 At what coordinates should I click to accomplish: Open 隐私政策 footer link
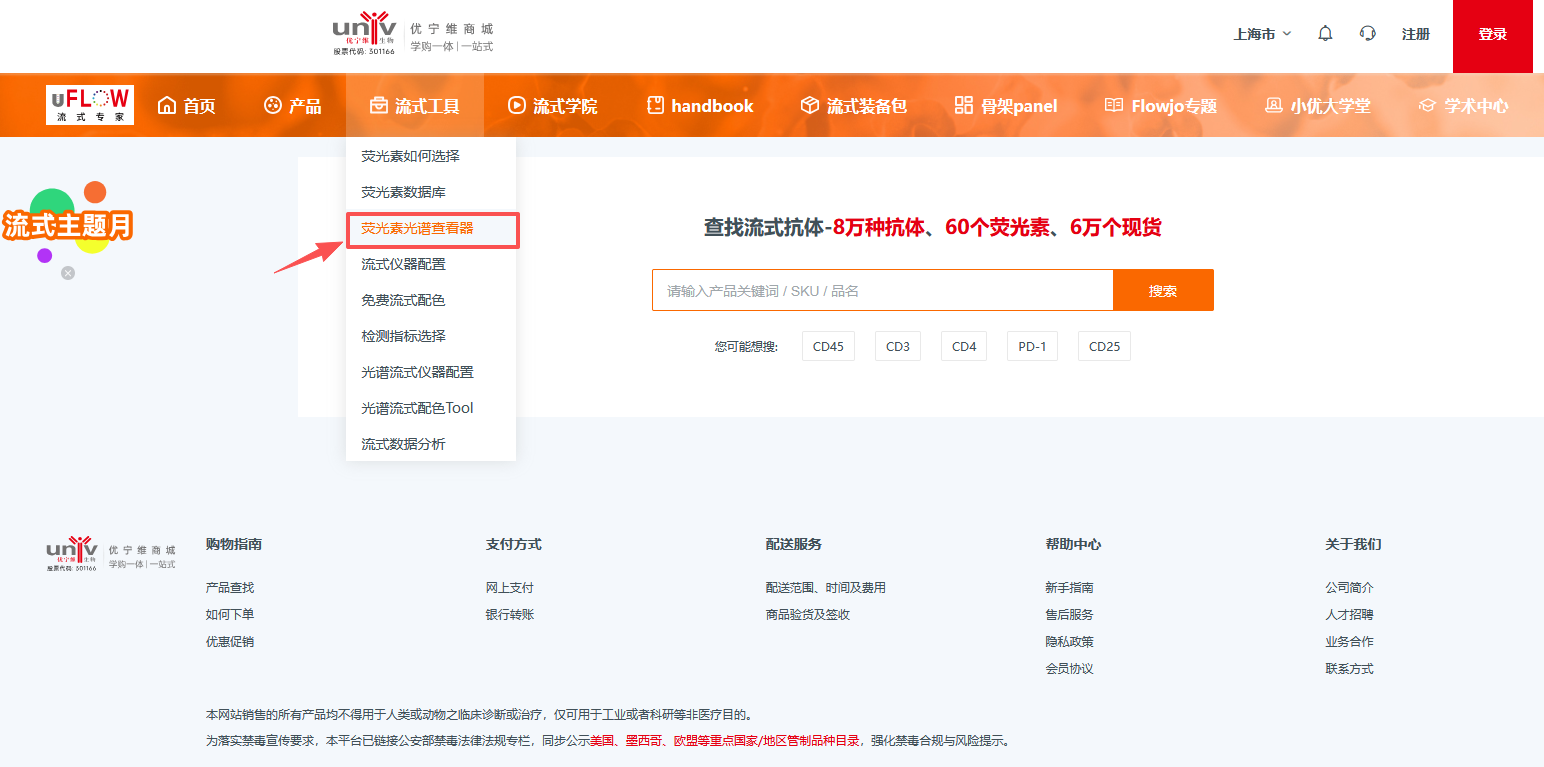pyautogui.click(x=1070, y=642)
